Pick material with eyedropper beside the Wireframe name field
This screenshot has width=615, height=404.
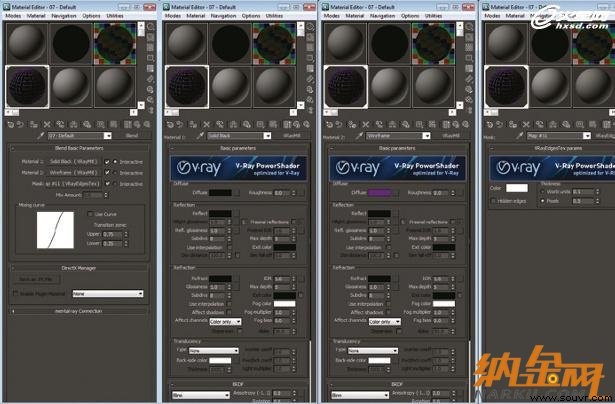tap(358, 136)
